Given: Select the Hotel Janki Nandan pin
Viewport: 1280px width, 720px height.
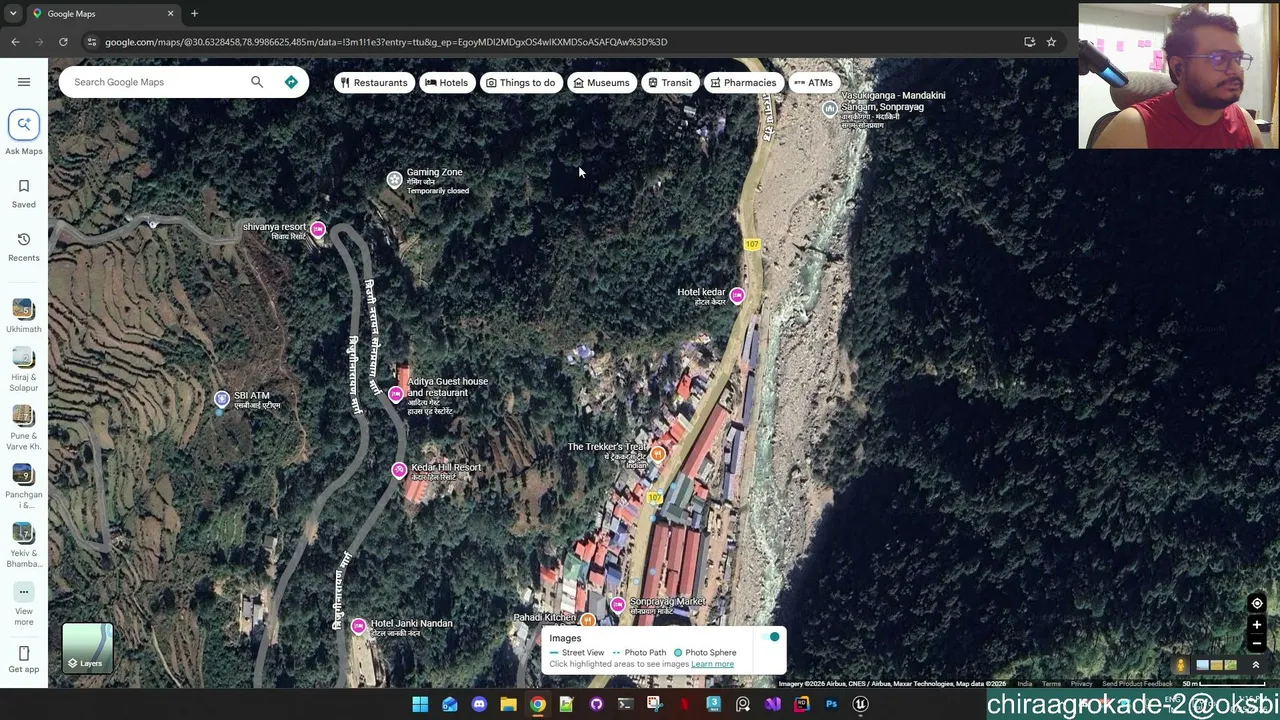Looking at the screenshot, I should point(358,626).
